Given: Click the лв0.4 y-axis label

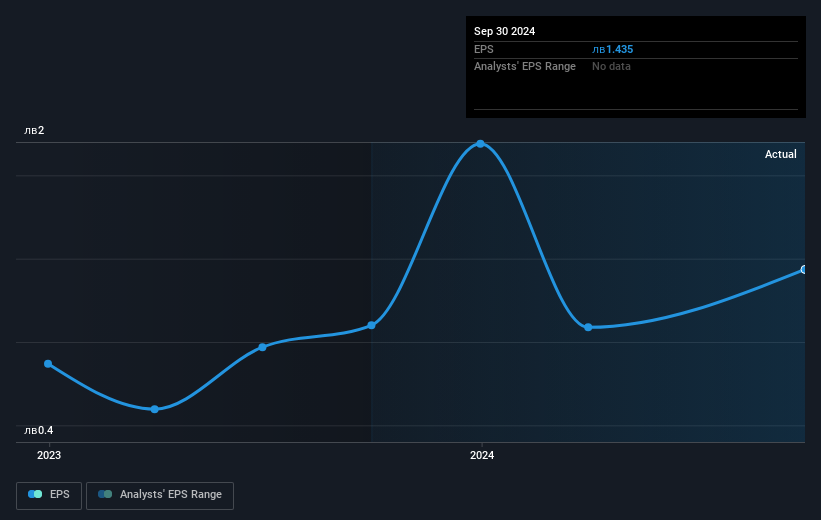Looking at the screenshot, I should tap(39, 430).
